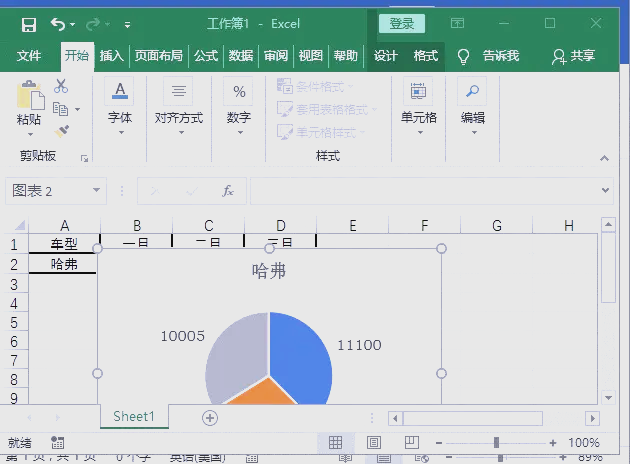Click the Format Painter brush icon
This screenshot has width=630, height=464.
pyautogui.click(x=61, y=131)
